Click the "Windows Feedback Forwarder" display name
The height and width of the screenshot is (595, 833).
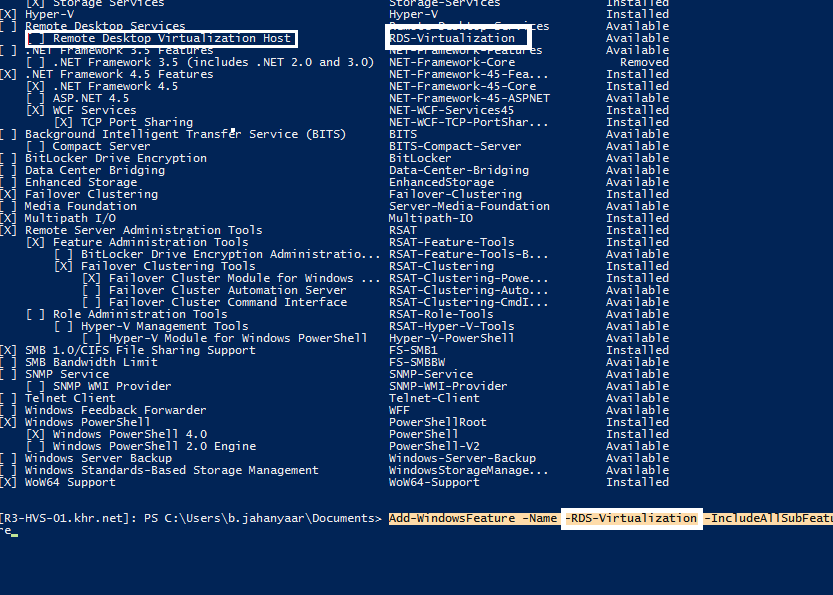tap(116, 410)
